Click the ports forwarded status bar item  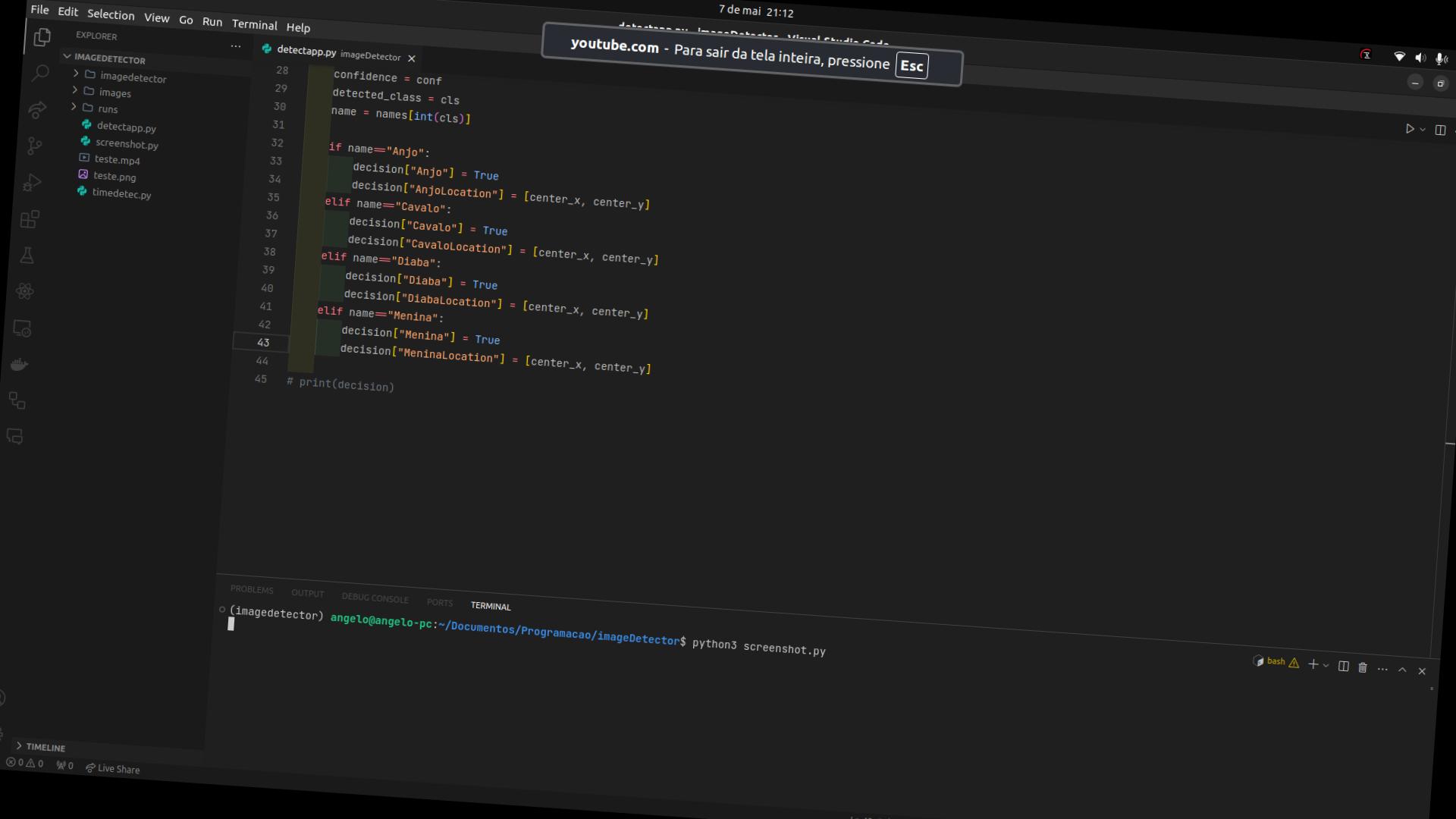[65, 765]
